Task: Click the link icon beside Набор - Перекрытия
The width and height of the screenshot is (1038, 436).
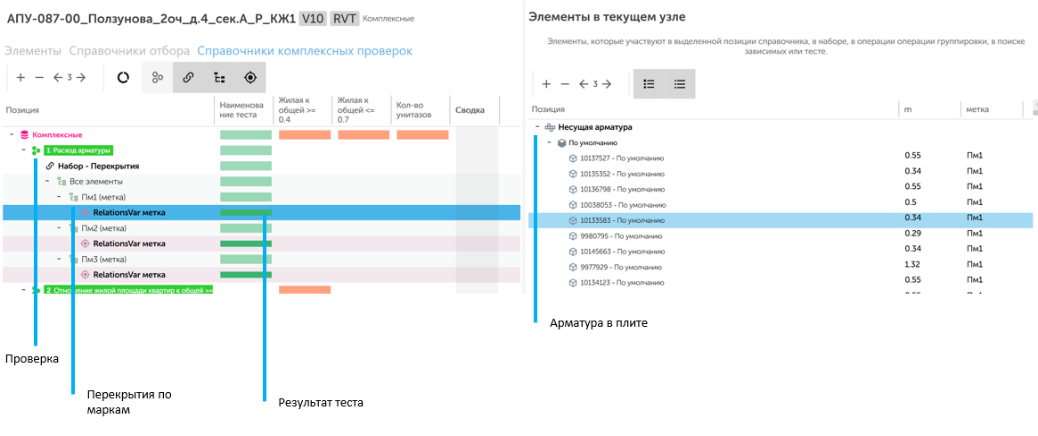Action: pos(49,166)
